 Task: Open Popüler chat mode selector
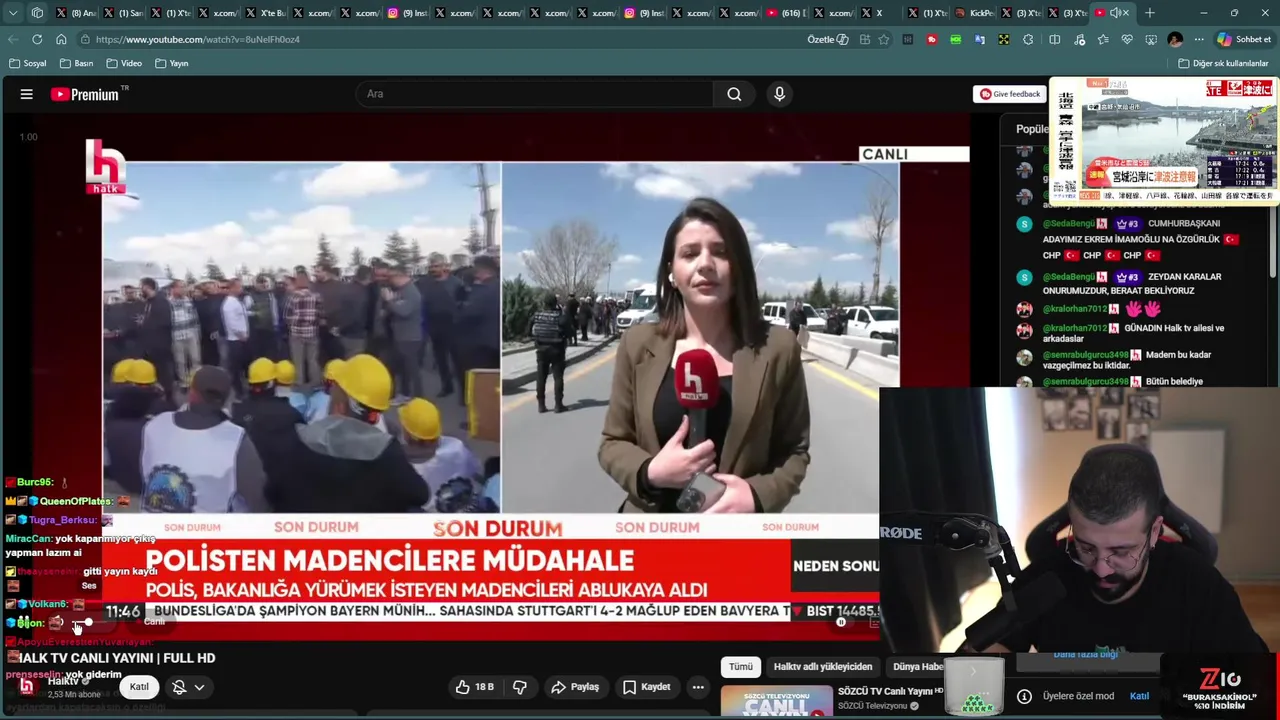coord(1031,128)
